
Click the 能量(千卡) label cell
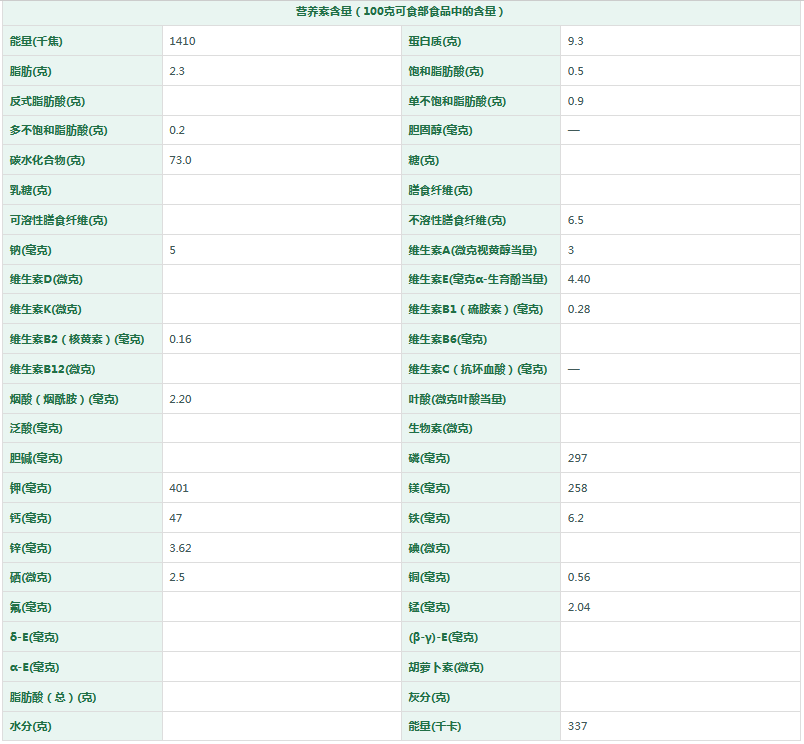(x=435, y=726)
